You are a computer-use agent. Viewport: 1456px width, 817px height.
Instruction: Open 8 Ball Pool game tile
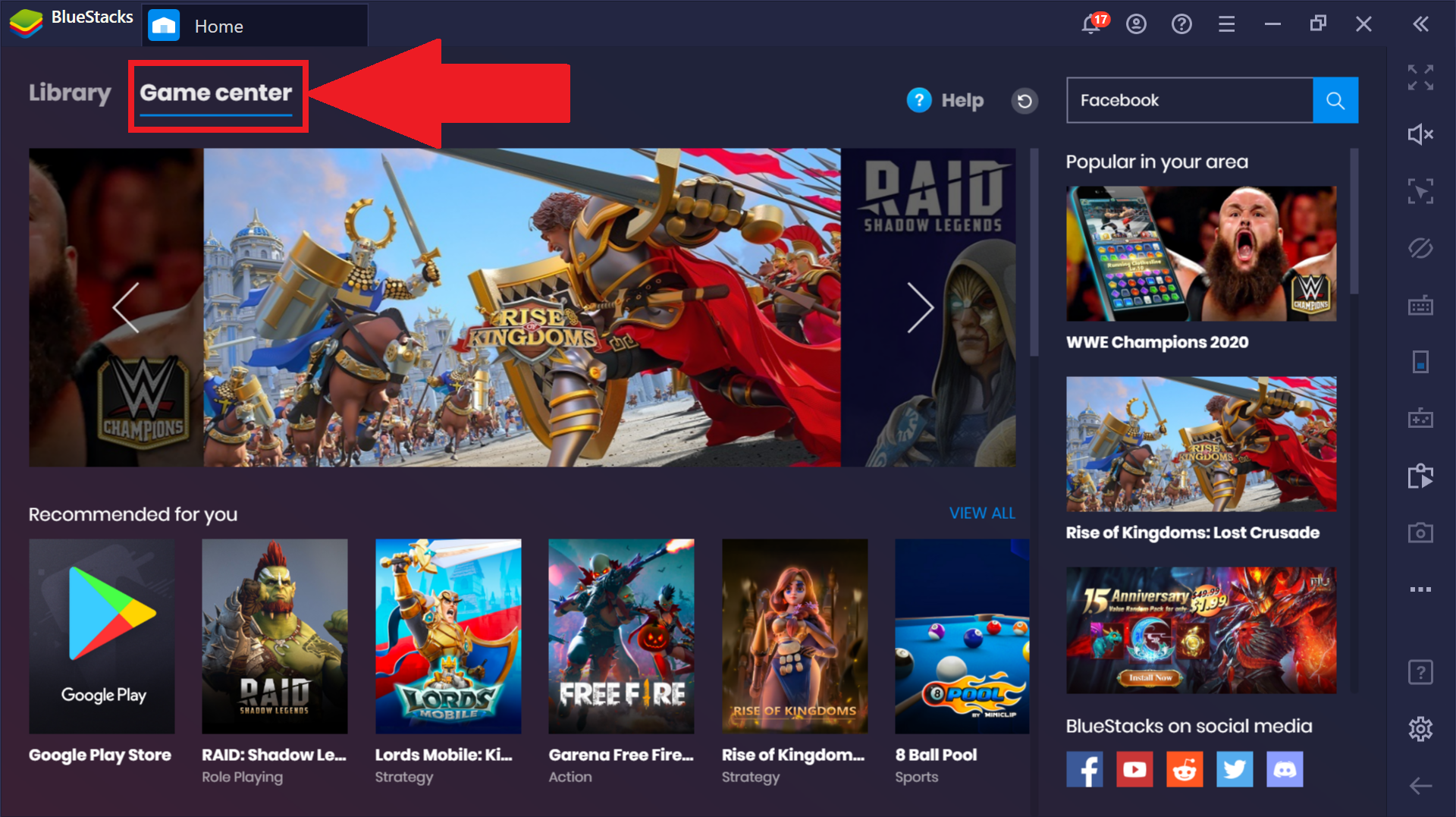962,636
